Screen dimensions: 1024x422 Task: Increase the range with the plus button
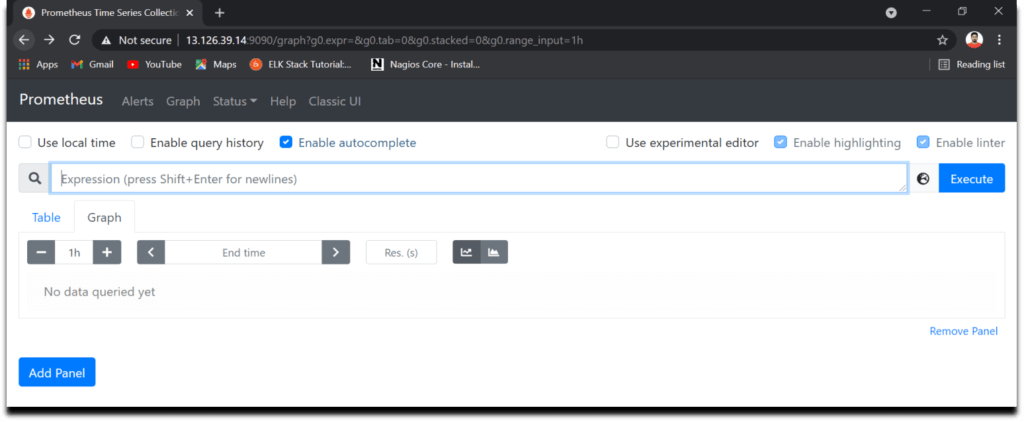pyautogui.click(x=107, y=252)
